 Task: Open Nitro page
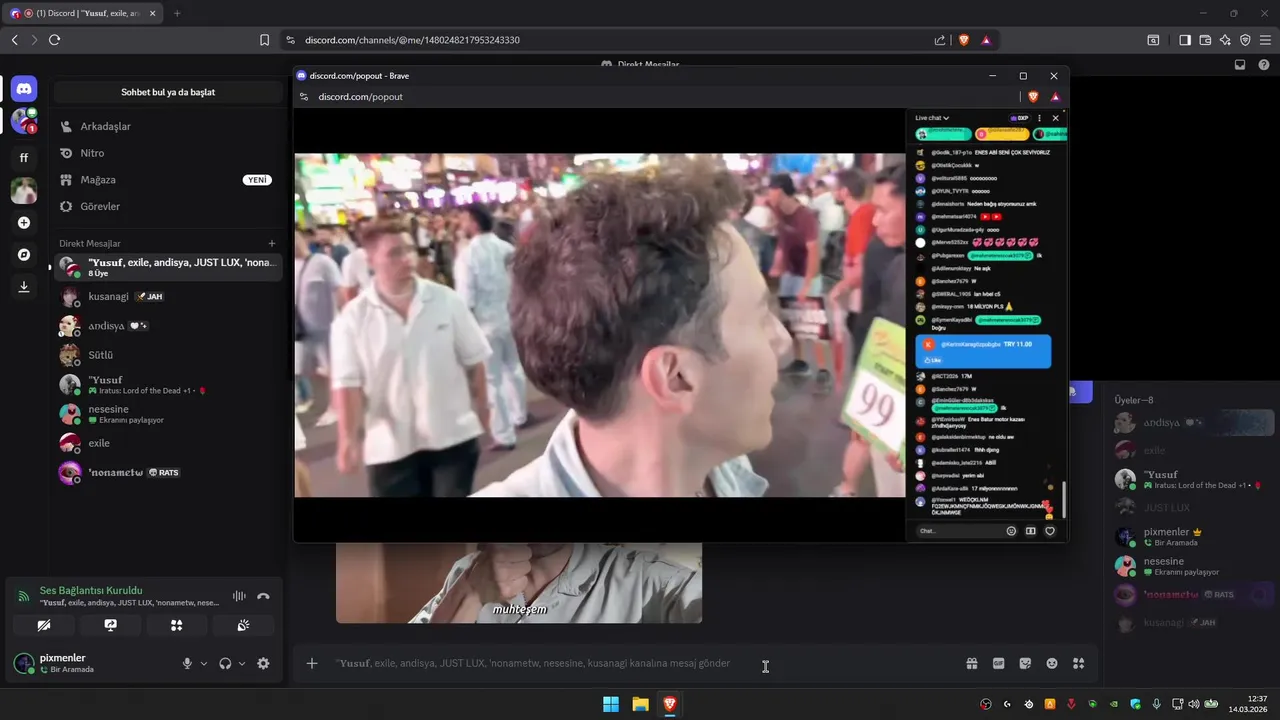pyautogui.click(x=168, y=153)
